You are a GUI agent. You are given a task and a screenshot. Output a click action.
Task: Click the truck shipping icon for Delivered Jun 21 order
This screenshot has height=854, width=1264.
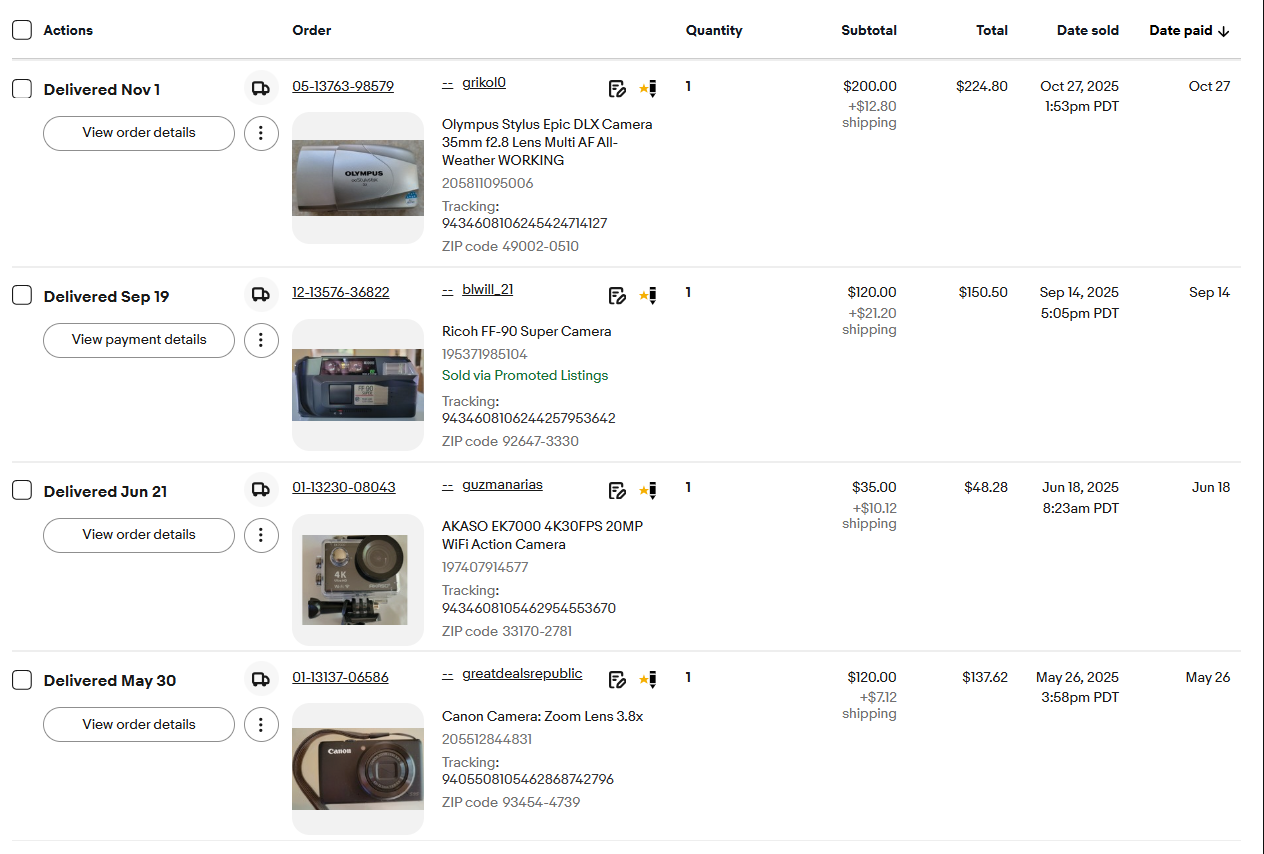pos(261,489)
